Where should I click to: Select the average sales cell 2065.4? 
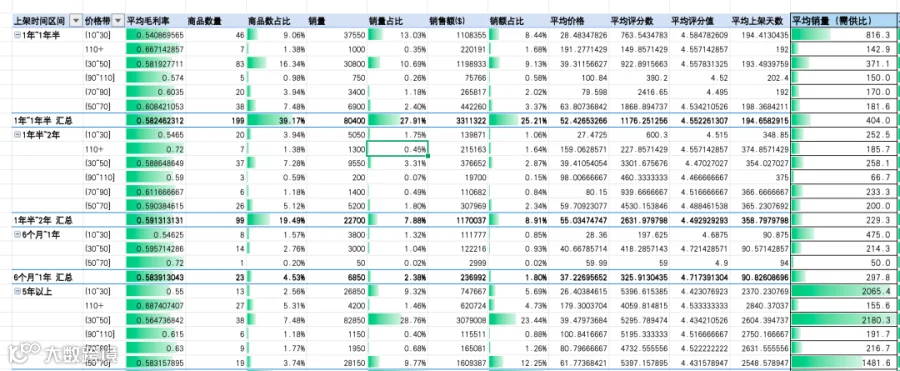843,291
